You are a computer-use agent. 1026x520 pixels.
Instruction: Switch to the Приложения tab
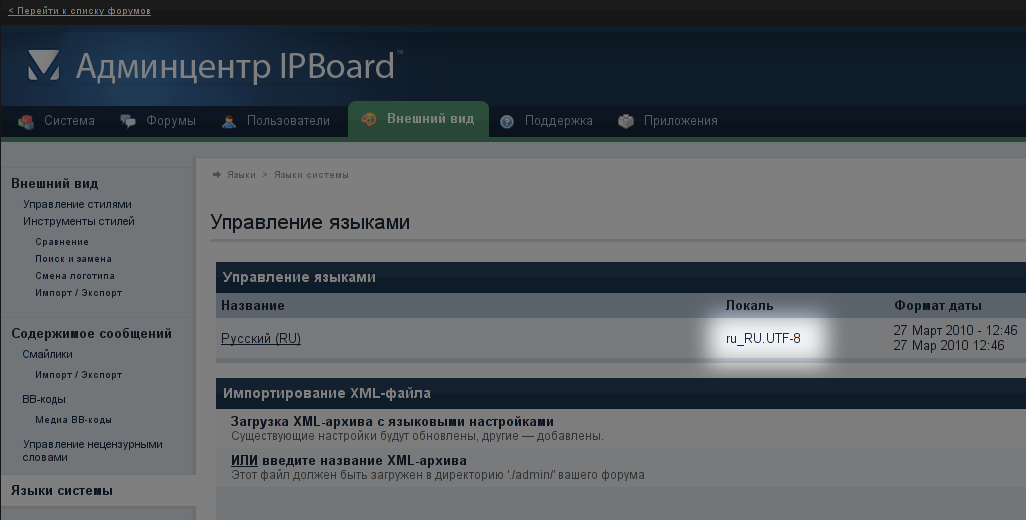680,121
